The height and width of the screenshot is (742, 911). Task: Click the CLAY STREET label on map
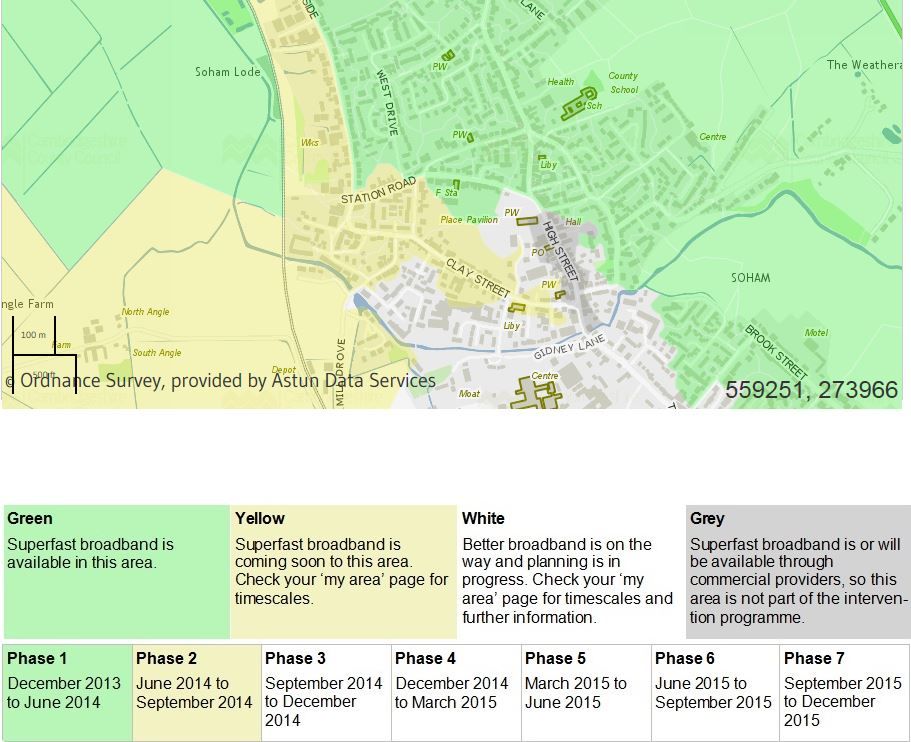(x=478, y=278)
